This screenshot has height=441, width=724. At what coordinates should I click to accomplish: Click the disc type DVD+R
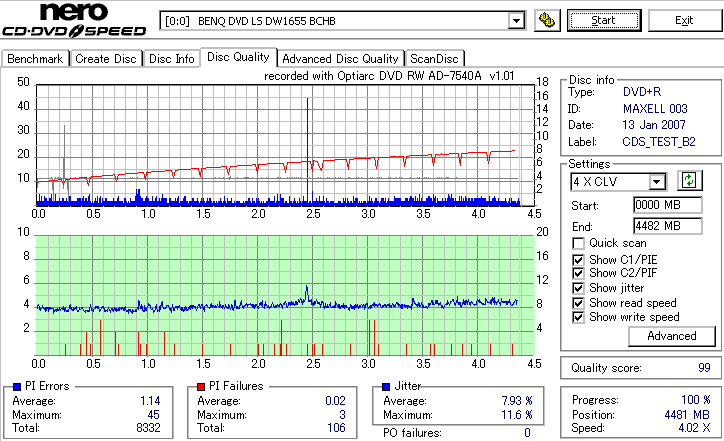click(x=642, y=92)
